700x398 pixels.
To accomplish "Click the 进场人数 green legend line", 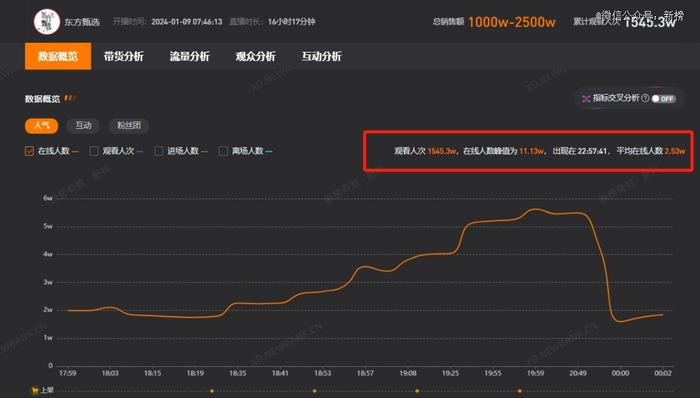I will pos(204,152).
